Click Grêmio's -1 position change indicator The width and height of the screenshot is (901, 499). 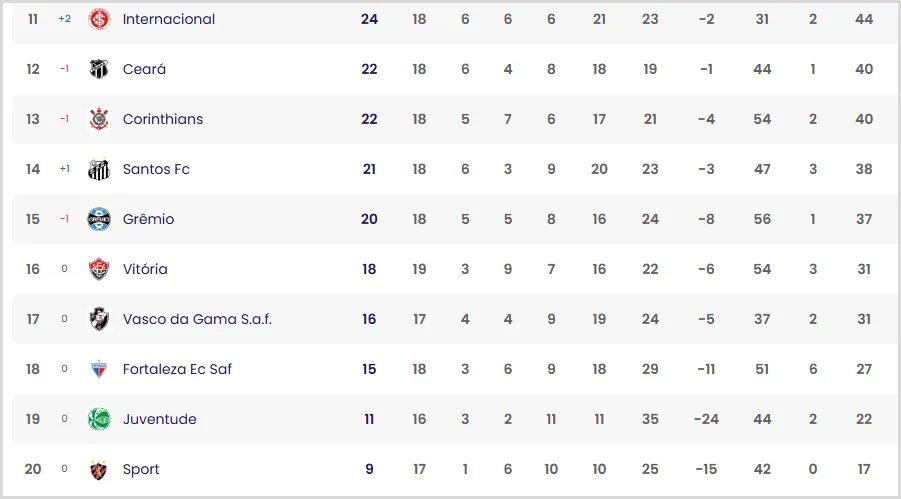point(64,219)
